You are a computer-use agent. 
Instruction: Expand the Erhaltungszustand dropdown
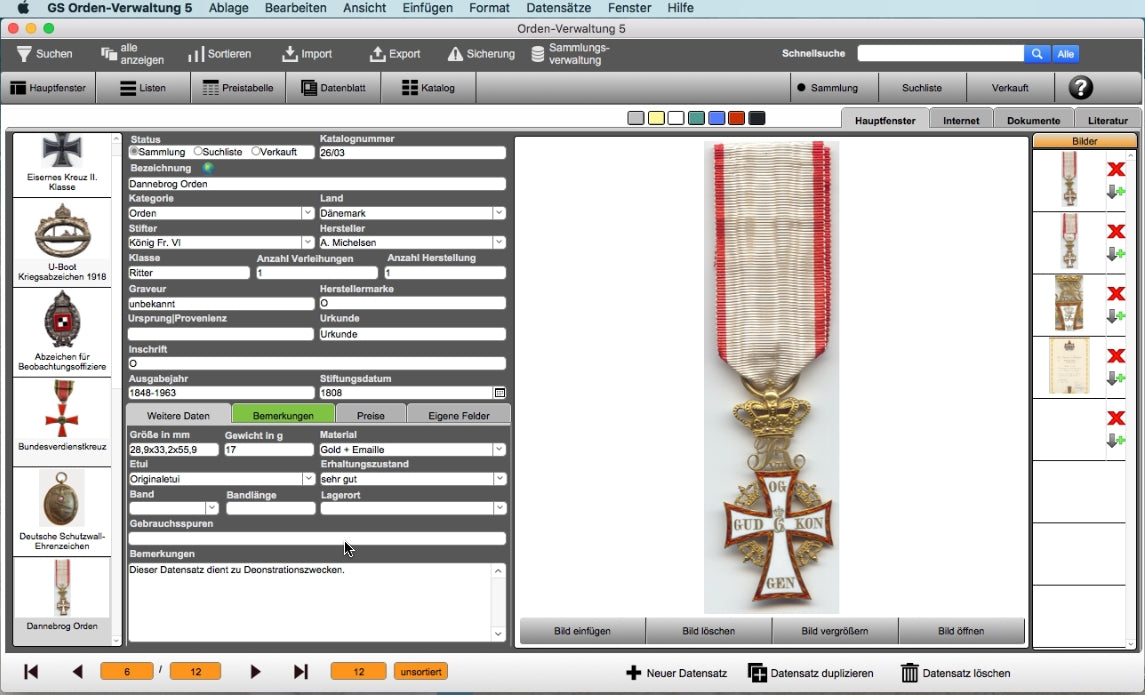coord(498,479)
